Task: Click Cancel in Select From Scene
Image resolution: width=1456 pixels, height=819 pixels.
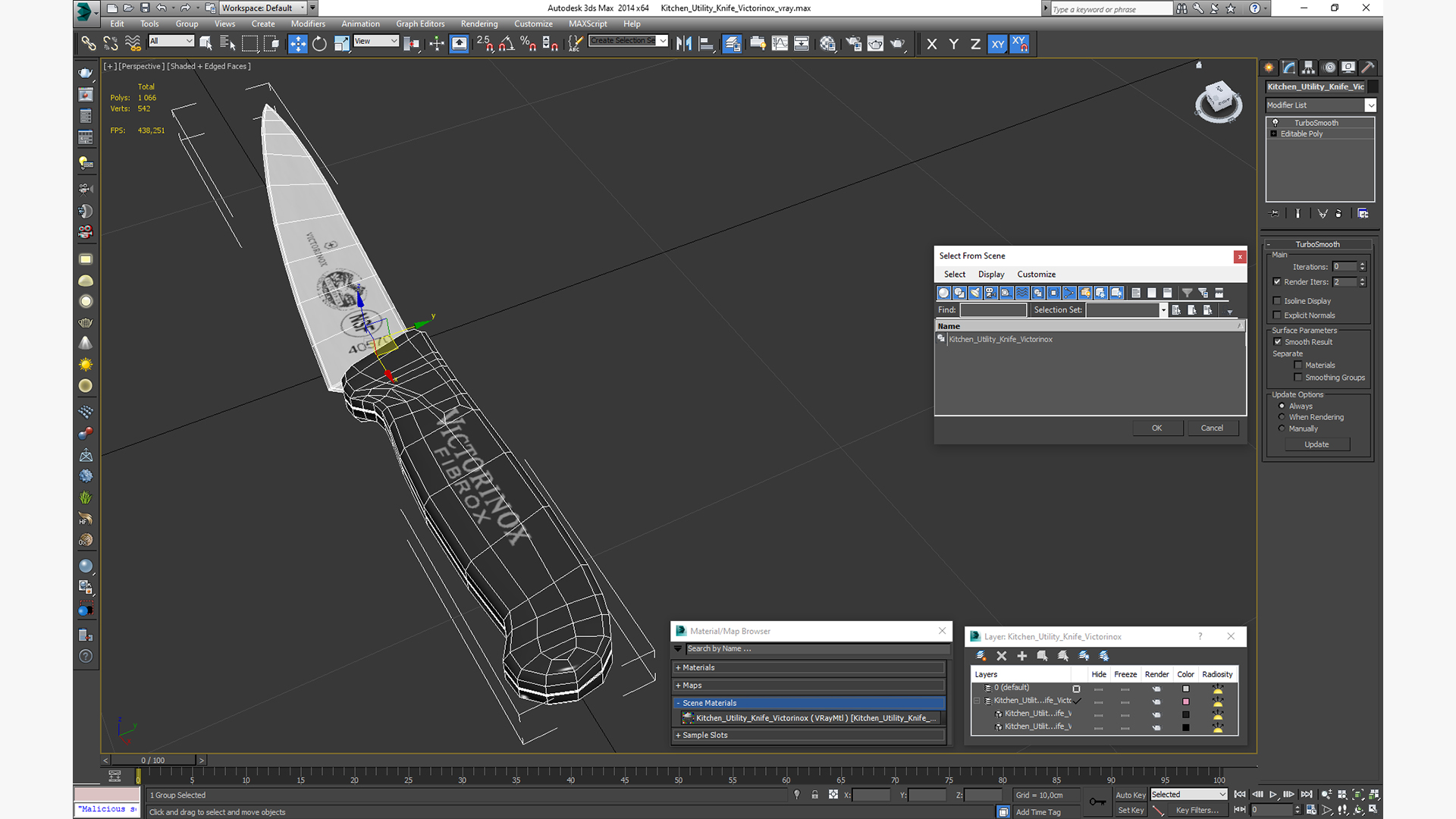Action: pyautogui.click(x=1212, y=428)
